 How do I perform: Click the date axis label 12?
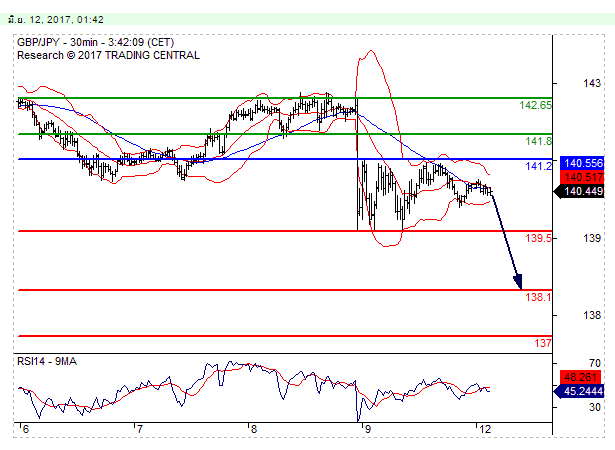click(485, 429)
